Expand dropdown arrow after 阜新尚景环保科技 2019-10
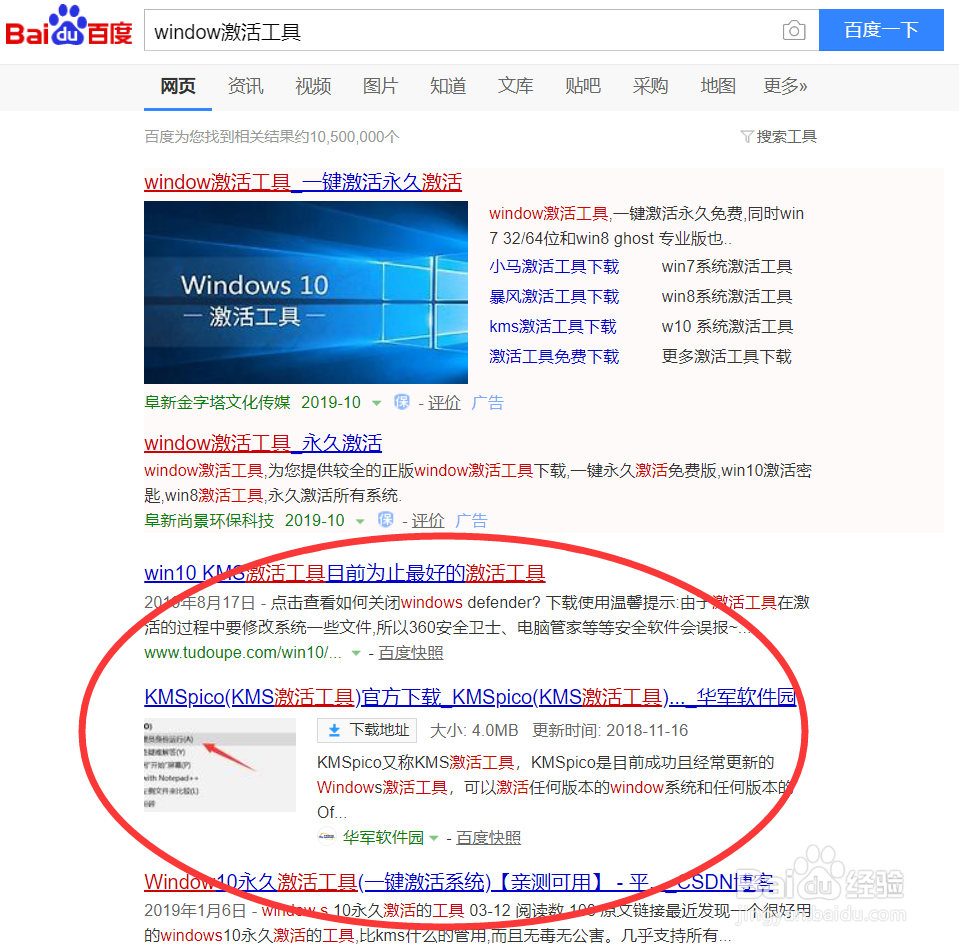This screenshot has width=959, height=947. point(360,521)
